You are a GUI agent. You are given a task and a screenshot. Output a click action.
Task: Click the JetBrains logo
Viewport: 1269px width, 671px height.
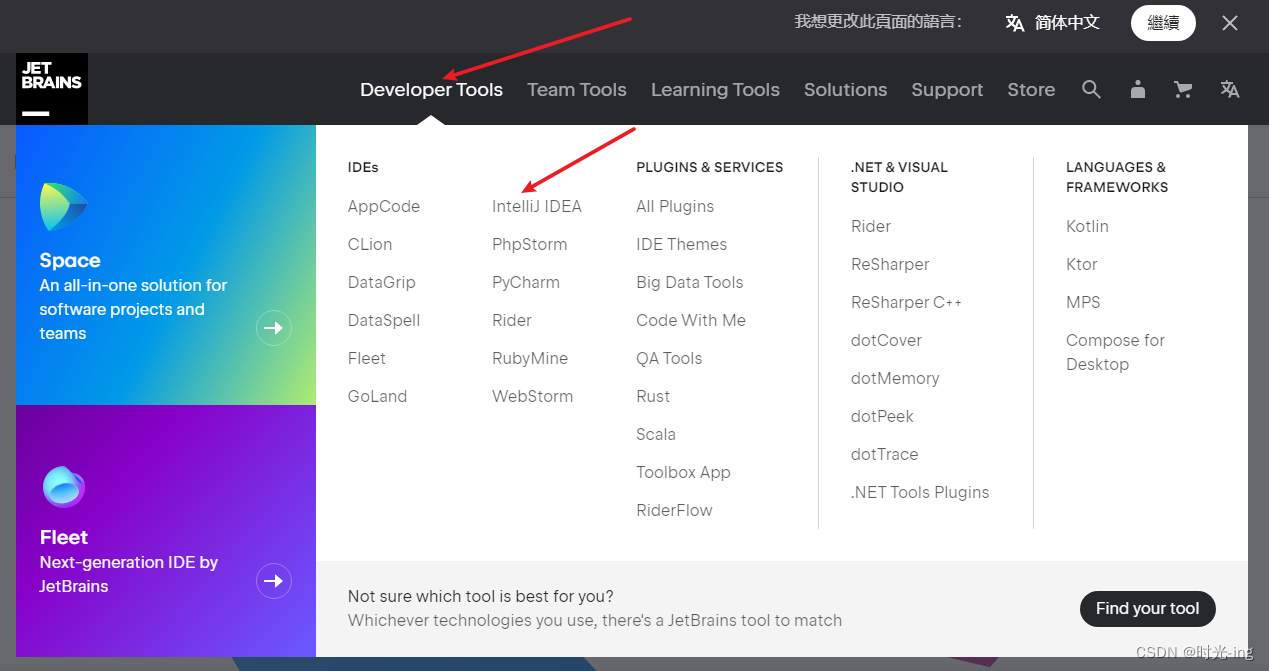52,89
